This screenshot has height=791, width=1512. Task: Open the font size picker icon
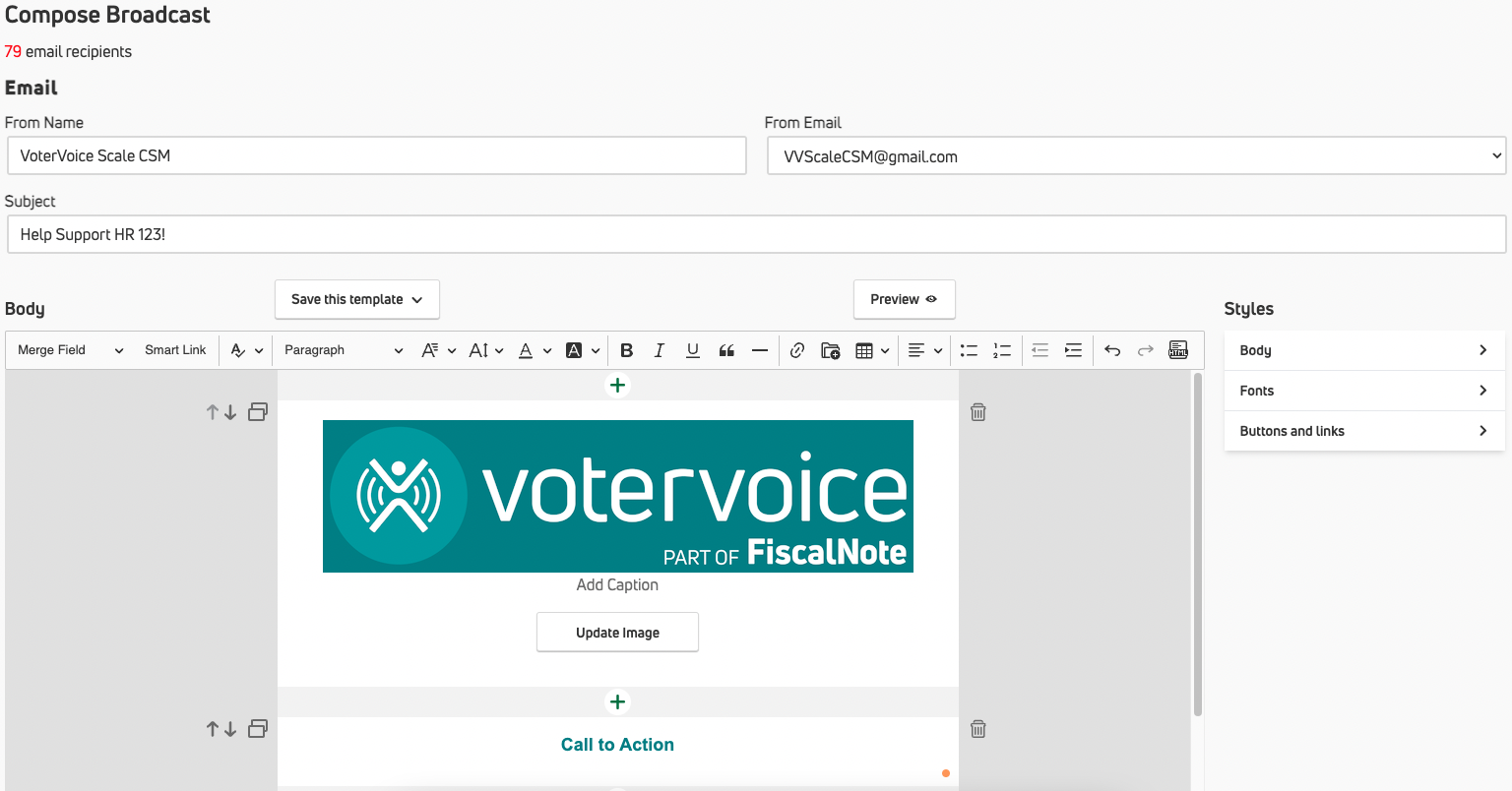478,350
